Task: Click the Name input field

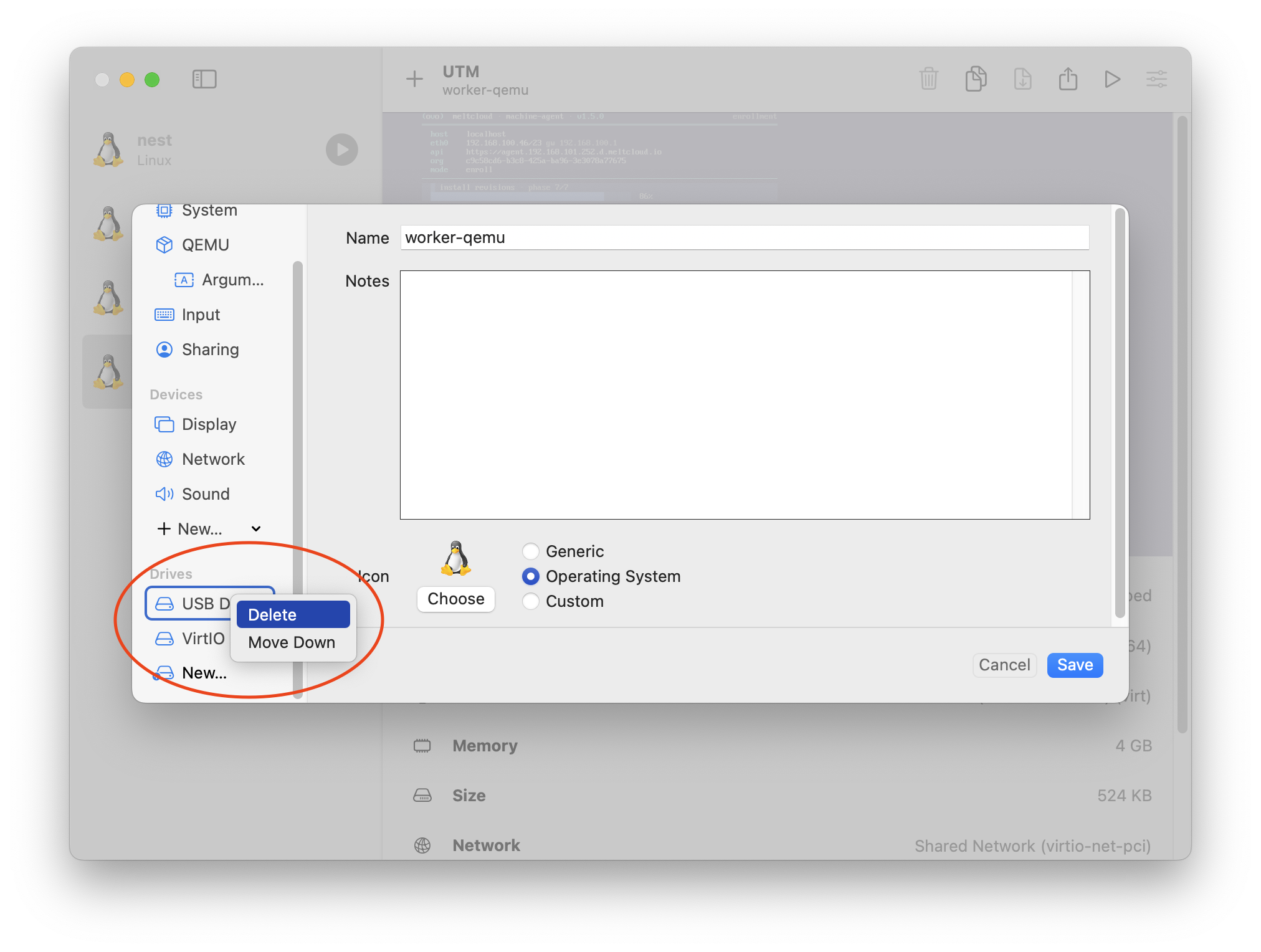Action: [745, 237]
